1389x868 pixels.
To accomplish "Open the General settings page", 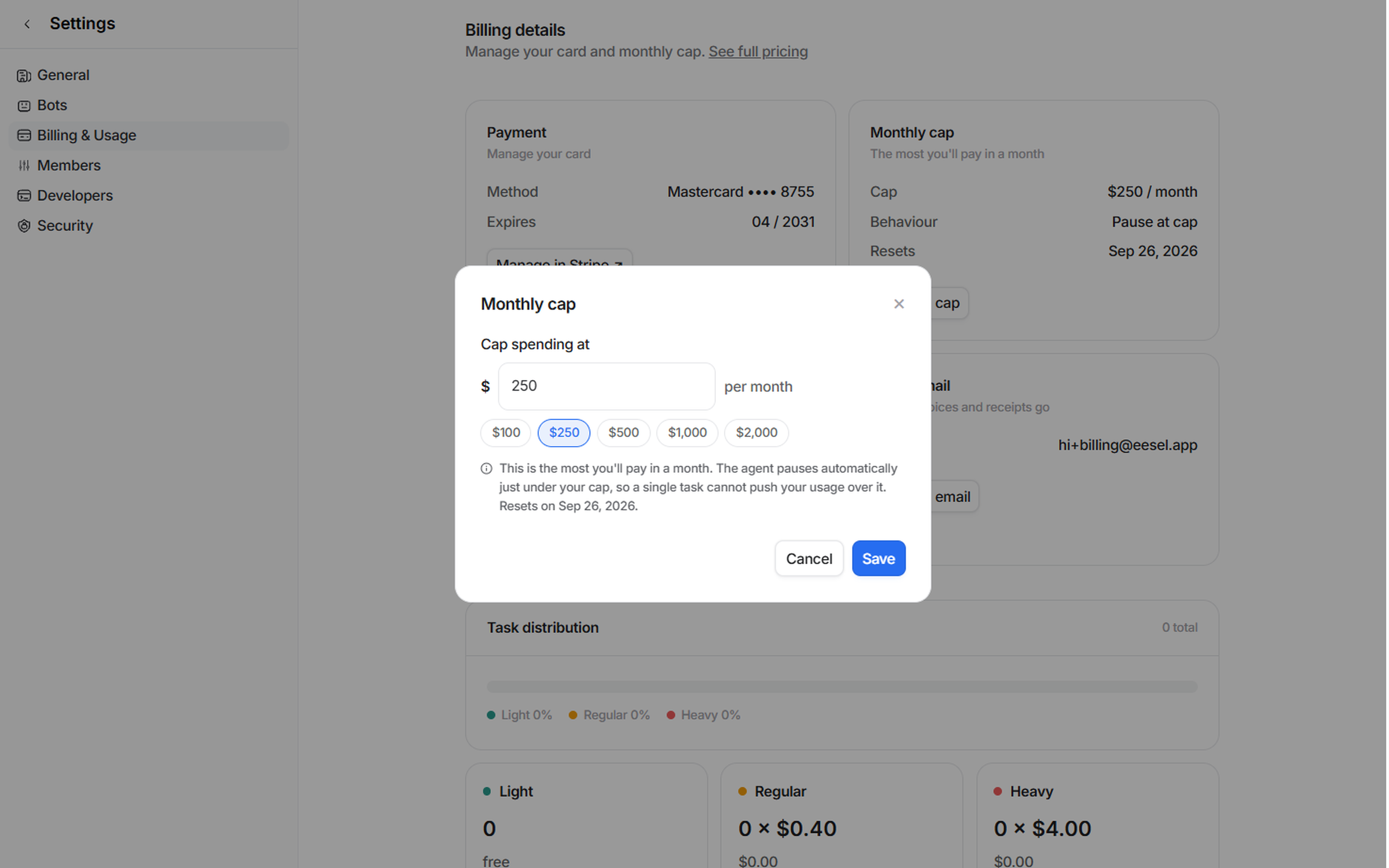I will (x=148, y=75).
